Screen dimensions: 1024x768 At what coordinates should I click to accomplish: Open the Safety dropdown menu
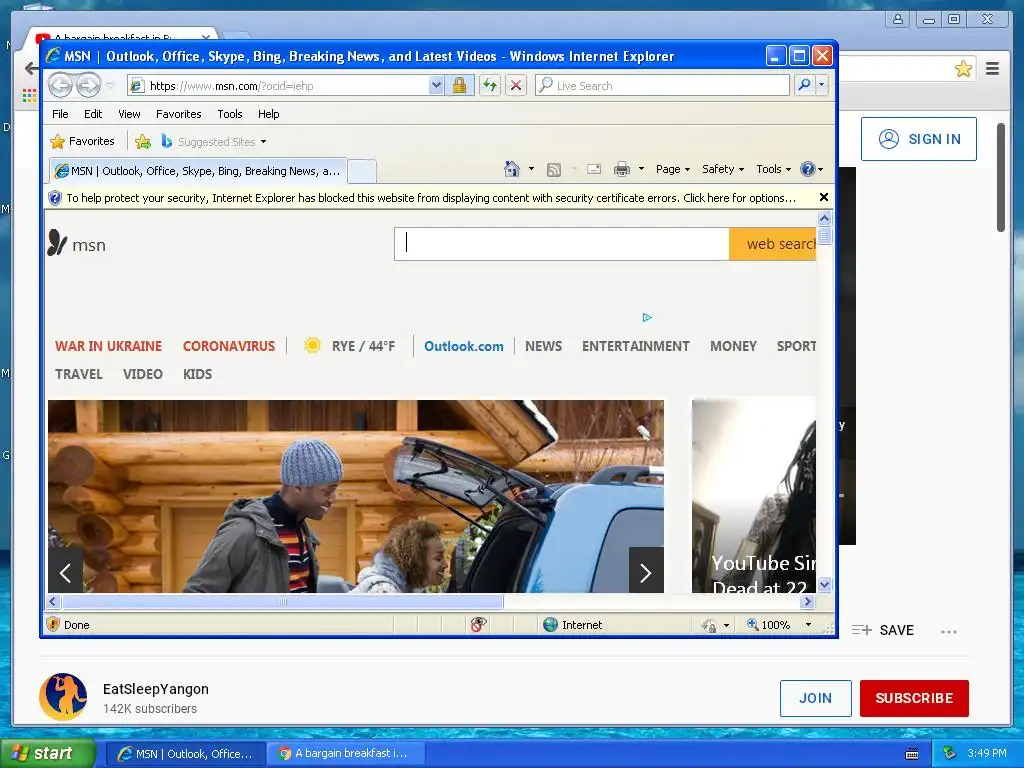(723, 169)
